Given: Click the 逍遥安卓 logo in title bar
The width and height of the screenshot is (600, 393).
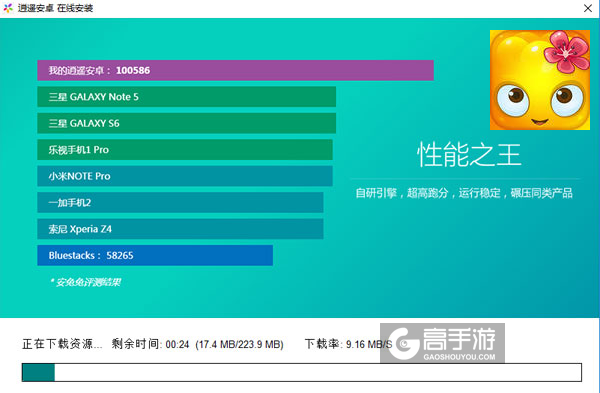Looking at the screenshot, I should [x=8, y=8].
